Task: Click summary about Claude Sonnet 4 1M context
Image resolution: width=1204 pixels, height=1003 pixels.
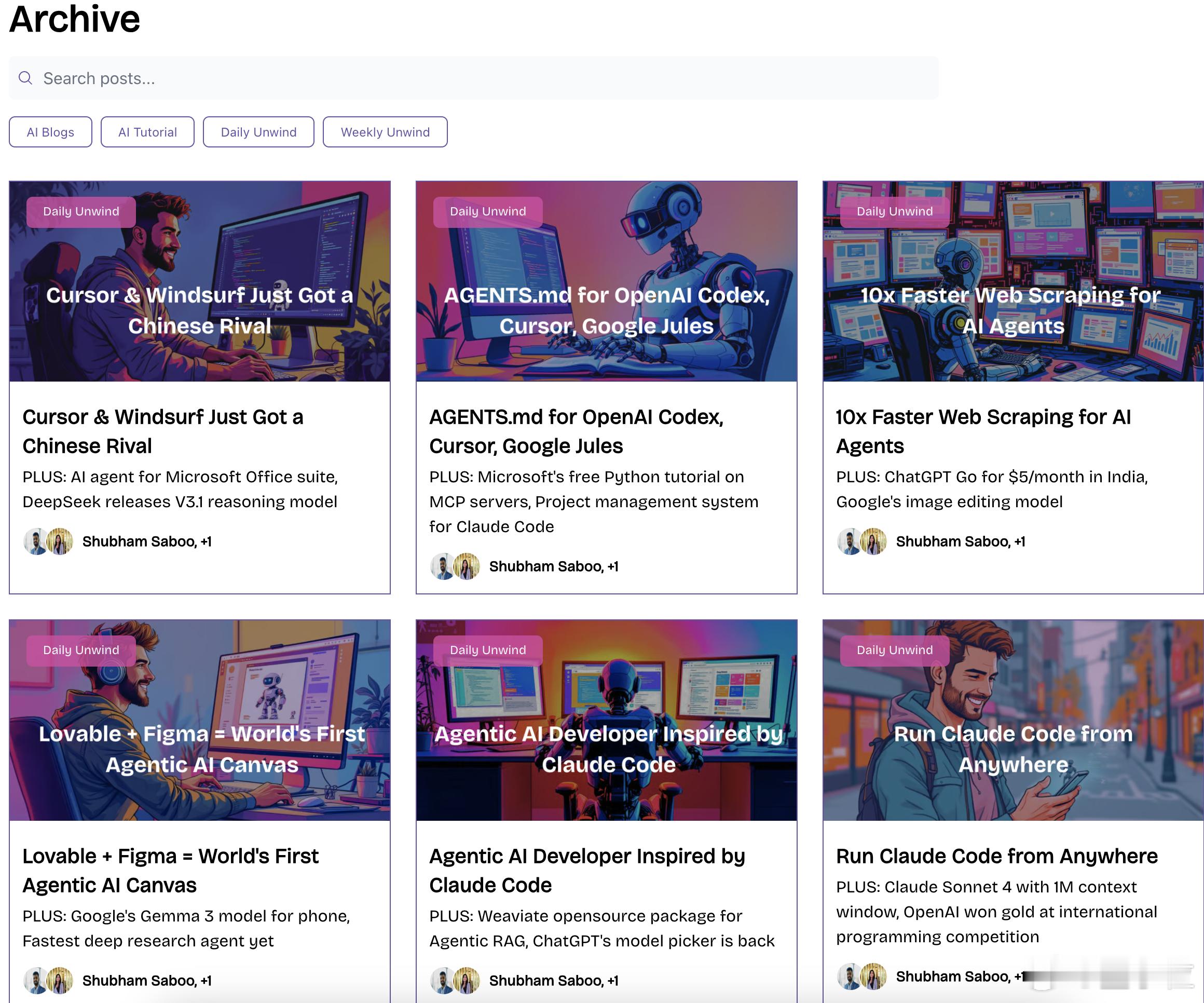Action: [996, 912]
